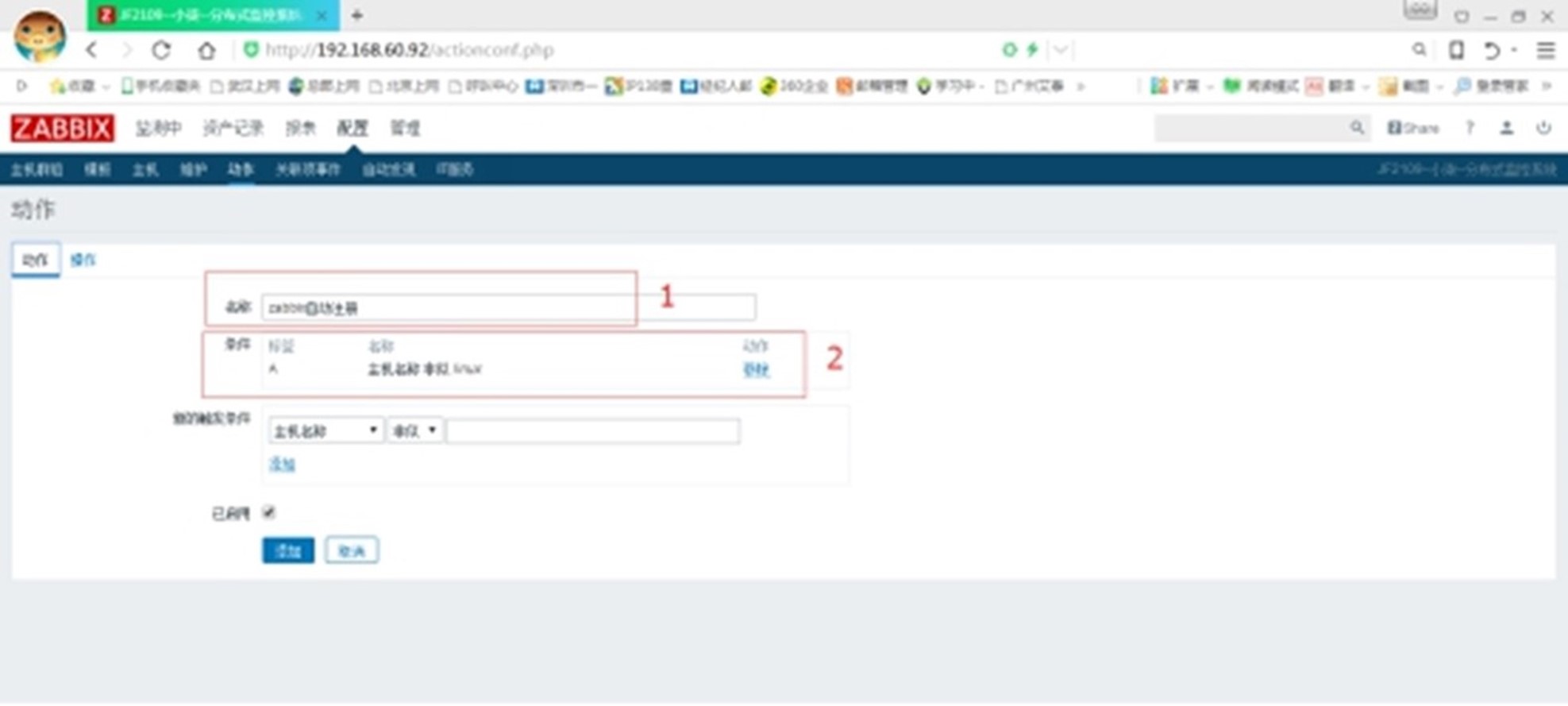Switch to the 操作 operations tab
This screenshot has width=1568, height=706.
pyautogui.click(x=83, y=260)
